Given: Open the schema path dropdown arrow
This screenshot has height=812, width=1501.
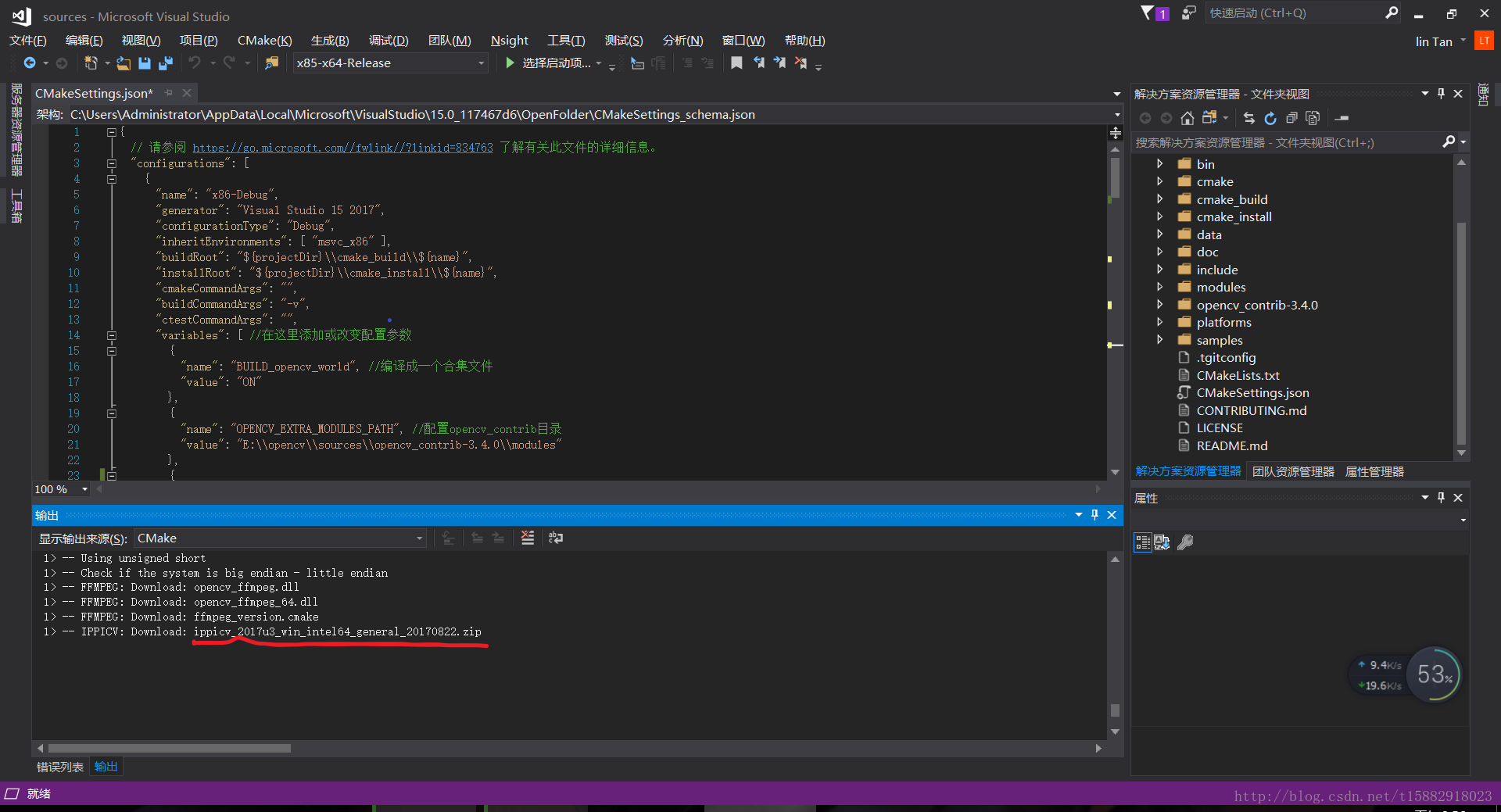Looking at the screenshot, I should (x=1116, y=115).
